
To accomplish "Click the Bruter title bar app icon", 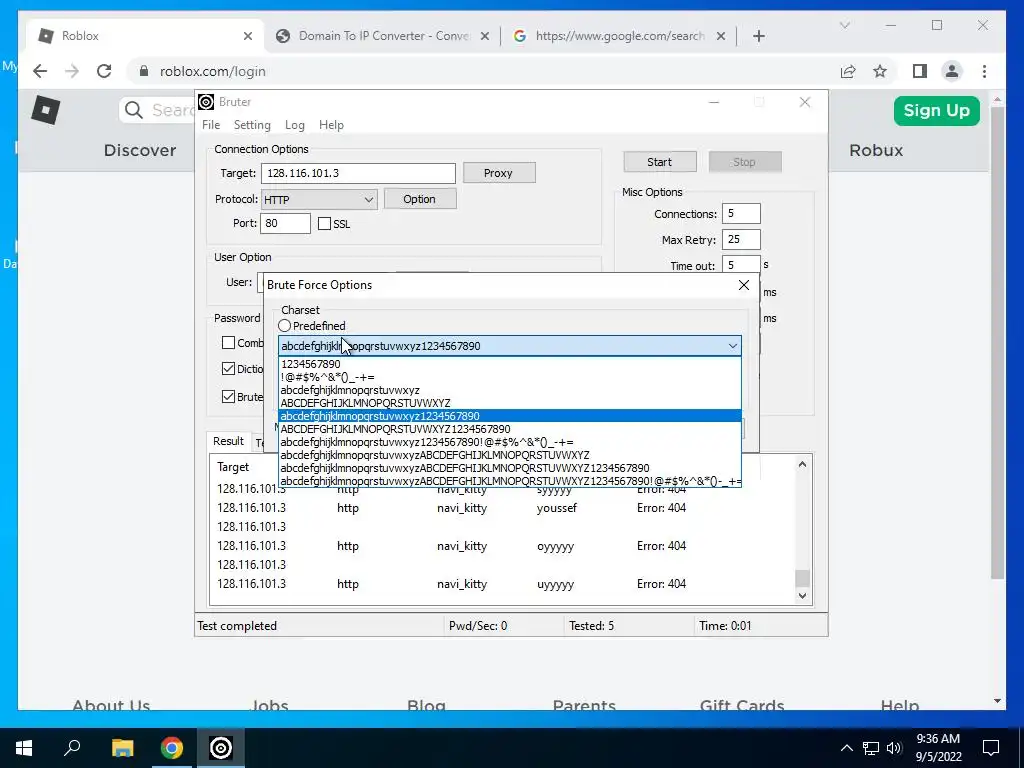I will pos(206,102).
